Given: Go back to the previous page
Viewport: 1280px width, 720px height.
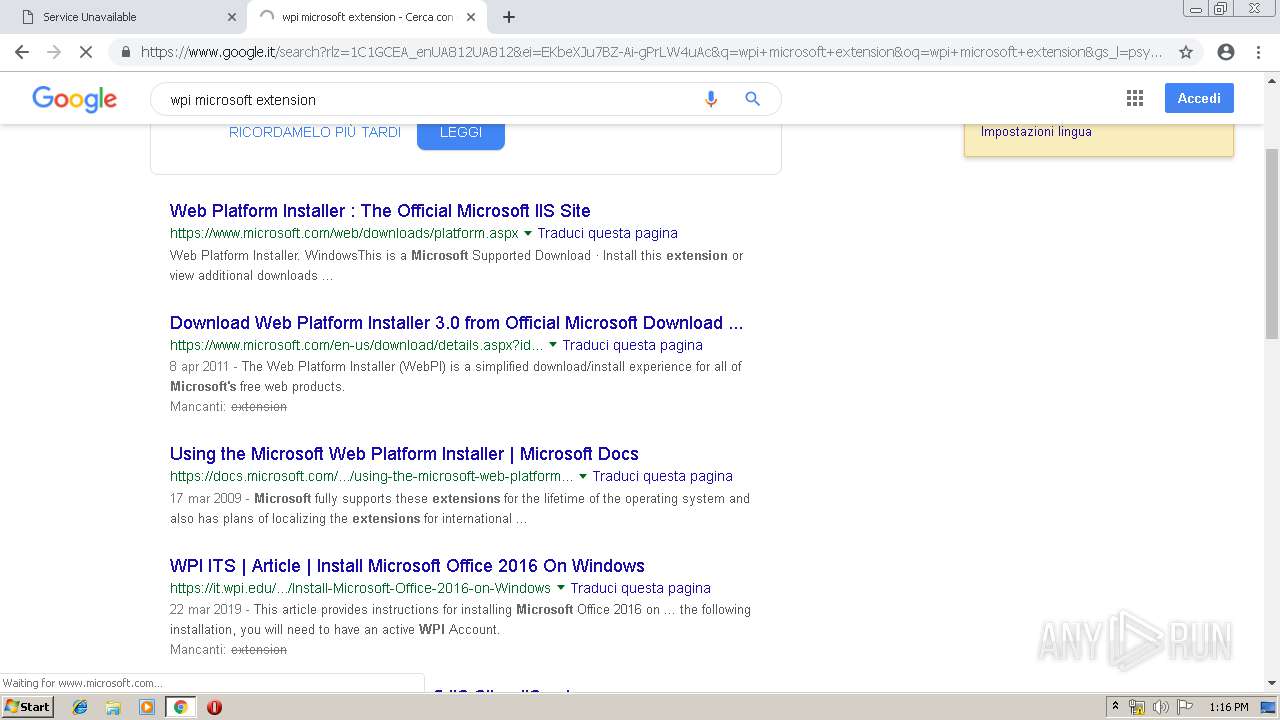Looking at the screenshot, I should click(22, 52).
